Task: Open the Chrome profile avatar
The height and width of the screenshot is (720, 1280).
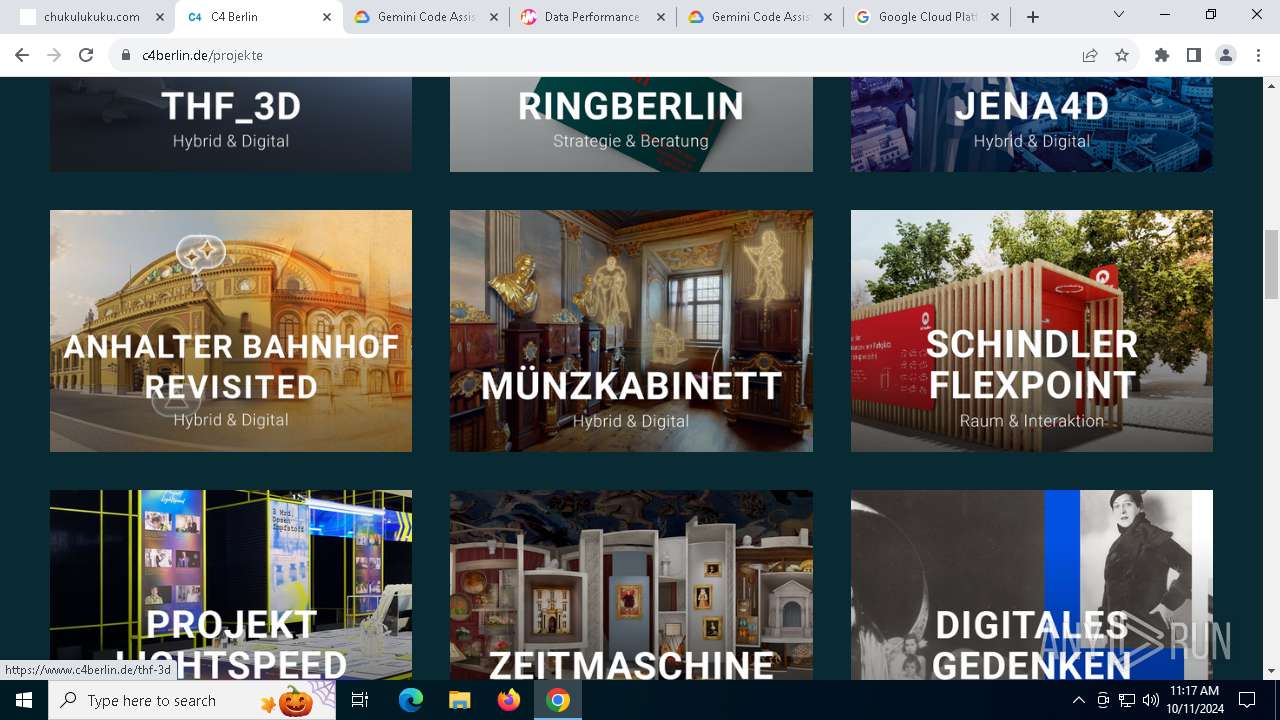Action: click(x=1226, y=56)
